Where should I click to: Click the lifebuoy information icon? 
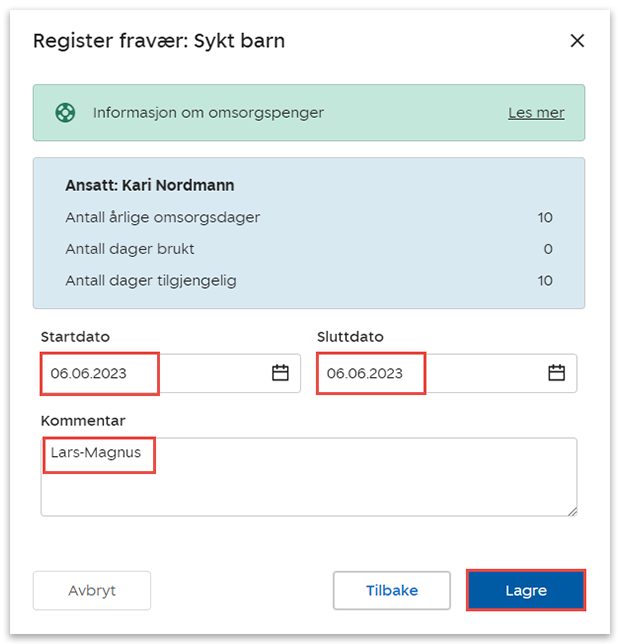[65, 113]
